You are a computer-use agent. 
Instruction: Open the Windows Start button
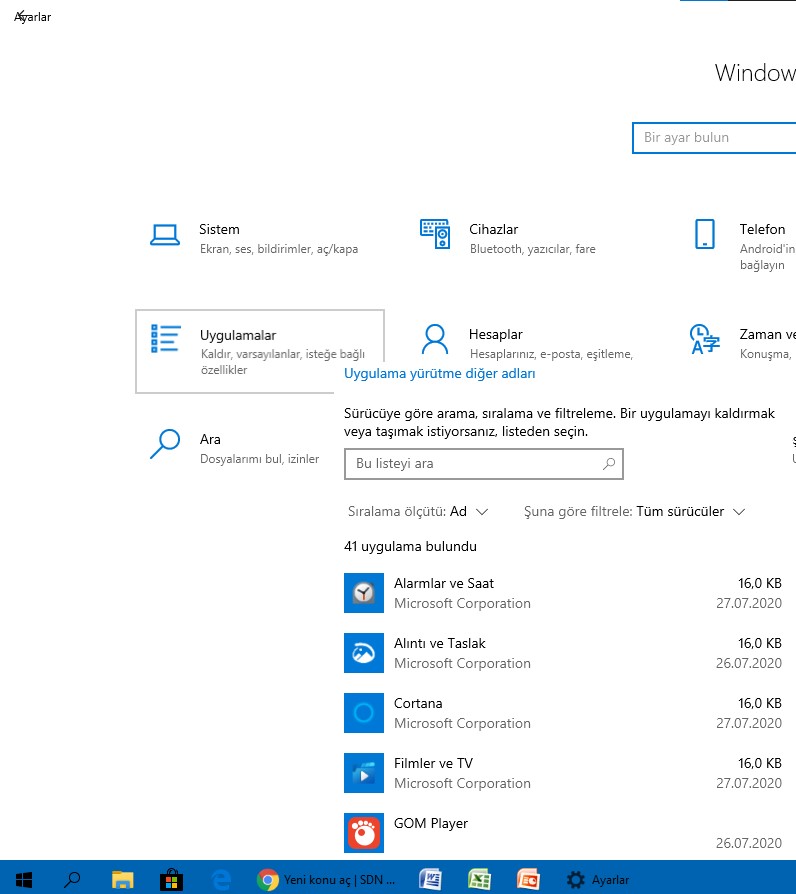(x=24, y=880)
